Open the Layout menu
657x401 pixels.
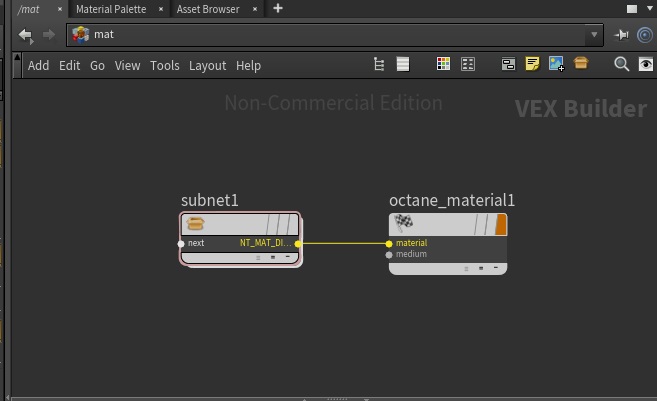pyautogui.click(x=207, y=65)
